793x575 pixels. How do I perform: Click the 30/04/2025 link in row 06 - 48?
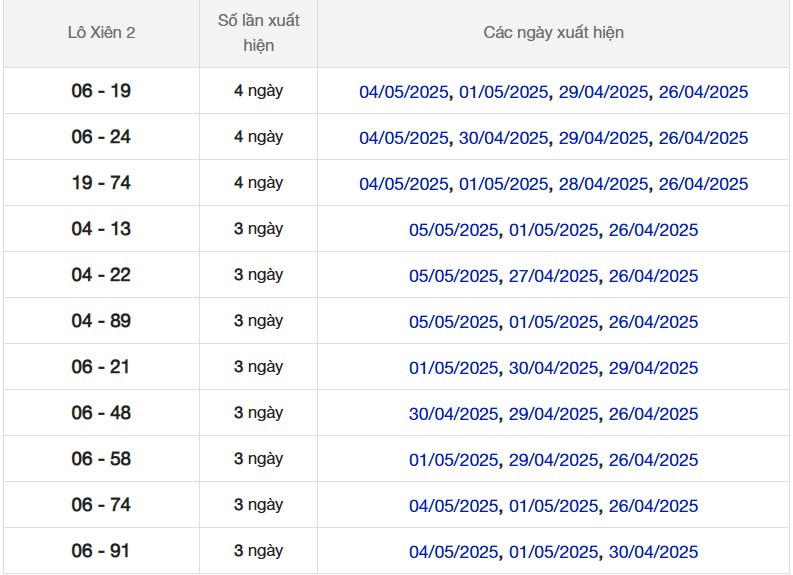(453, 414)
